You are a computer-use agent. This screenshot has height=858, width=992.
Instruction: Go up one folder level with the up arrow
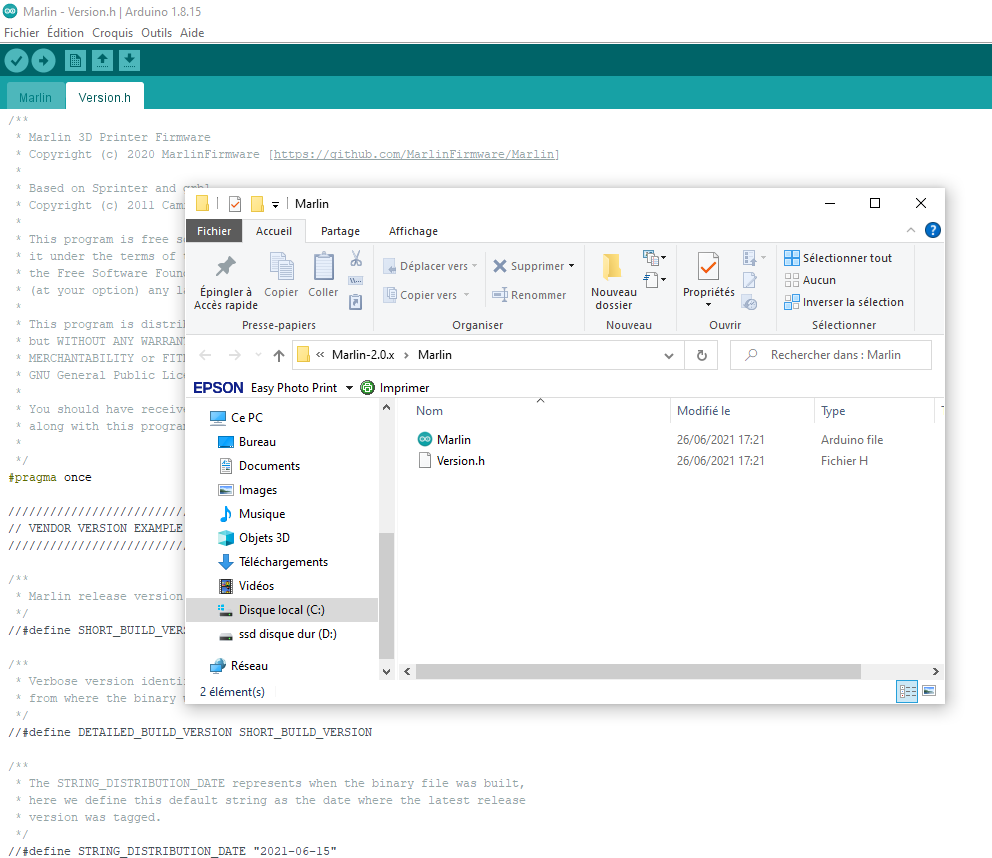click(279, 355)
